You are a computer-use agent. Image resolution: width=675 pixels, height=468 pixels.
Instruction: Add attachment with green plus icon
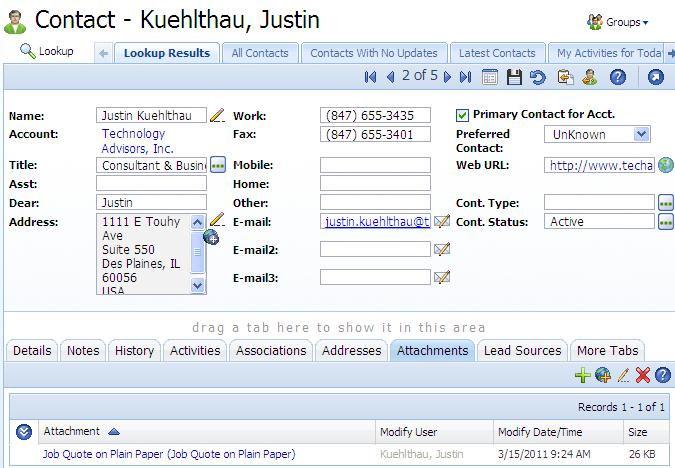[582, 375]
